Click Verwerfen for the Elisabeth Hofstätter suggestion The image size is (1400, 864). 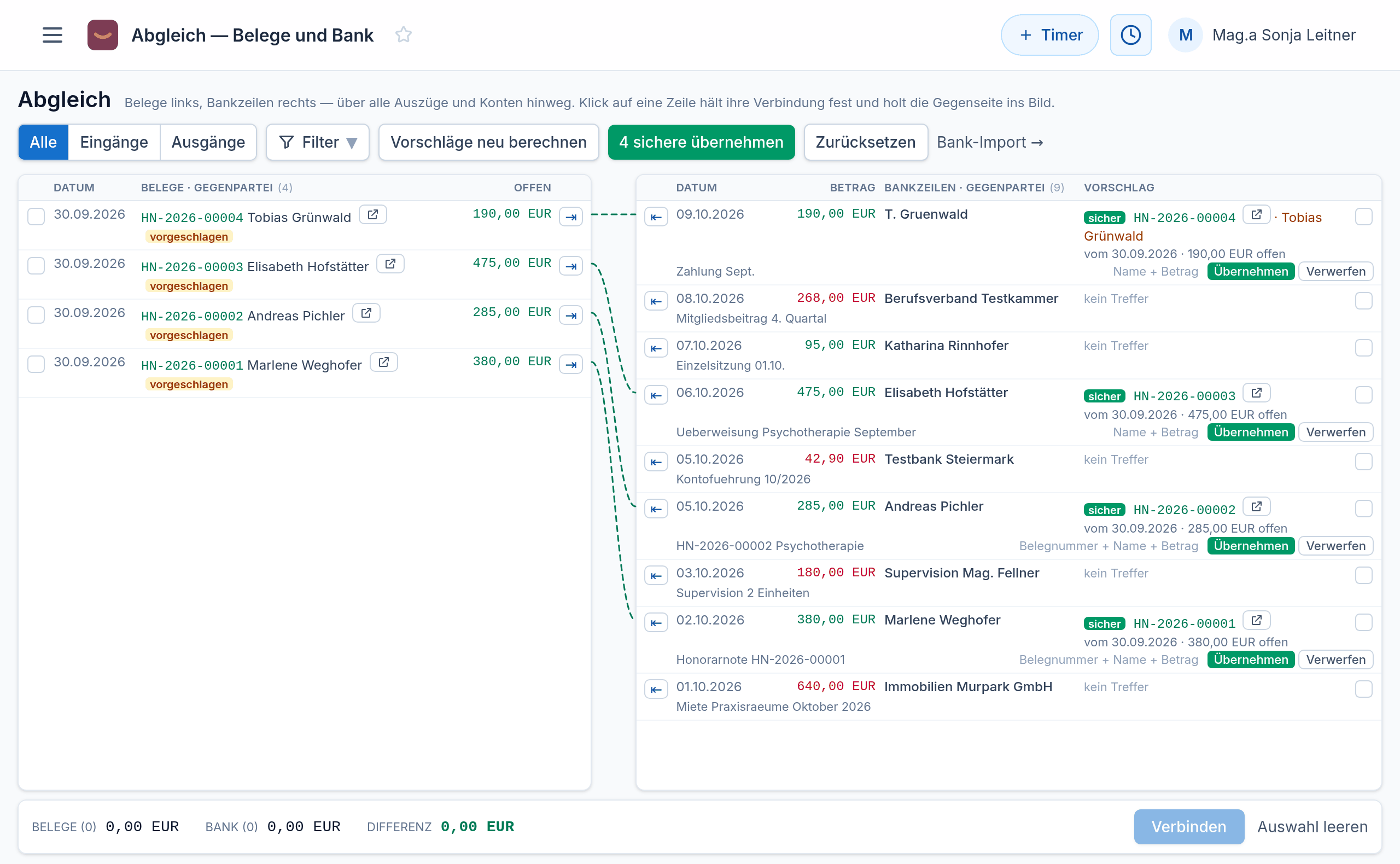pyautogui.click(x=1335, y=433)
